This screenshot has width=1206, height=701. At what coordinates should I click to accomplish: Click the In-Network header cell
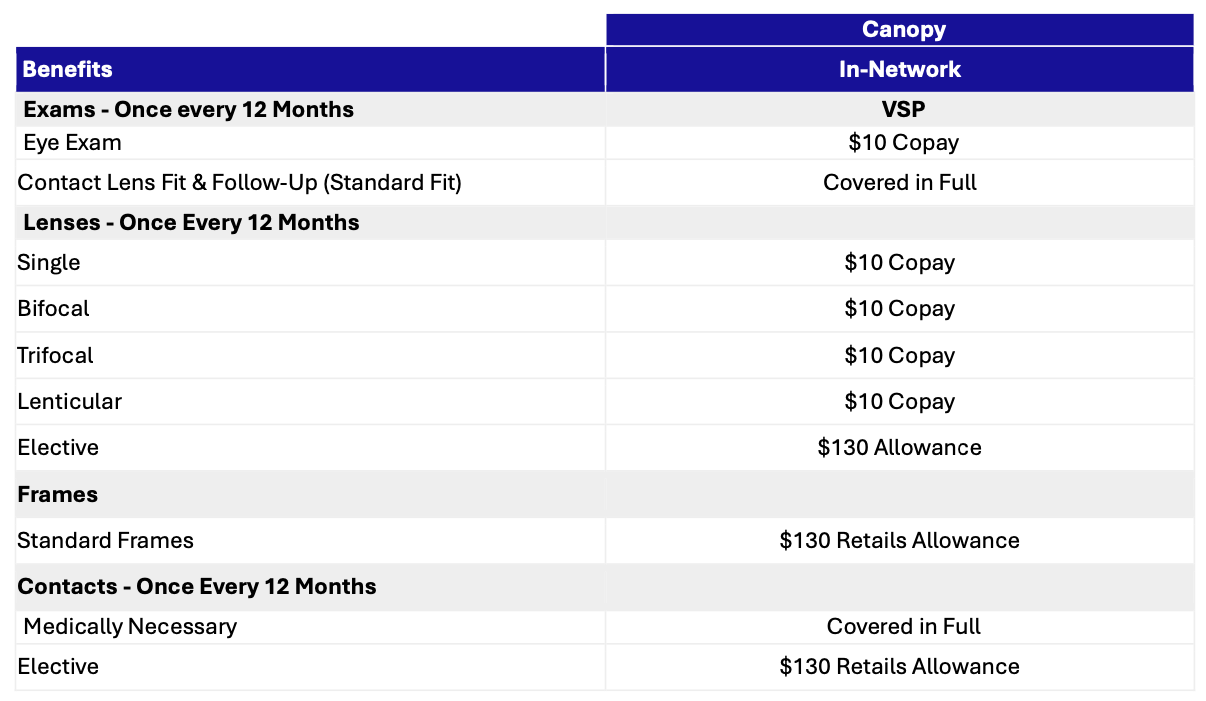coord(899,70)
